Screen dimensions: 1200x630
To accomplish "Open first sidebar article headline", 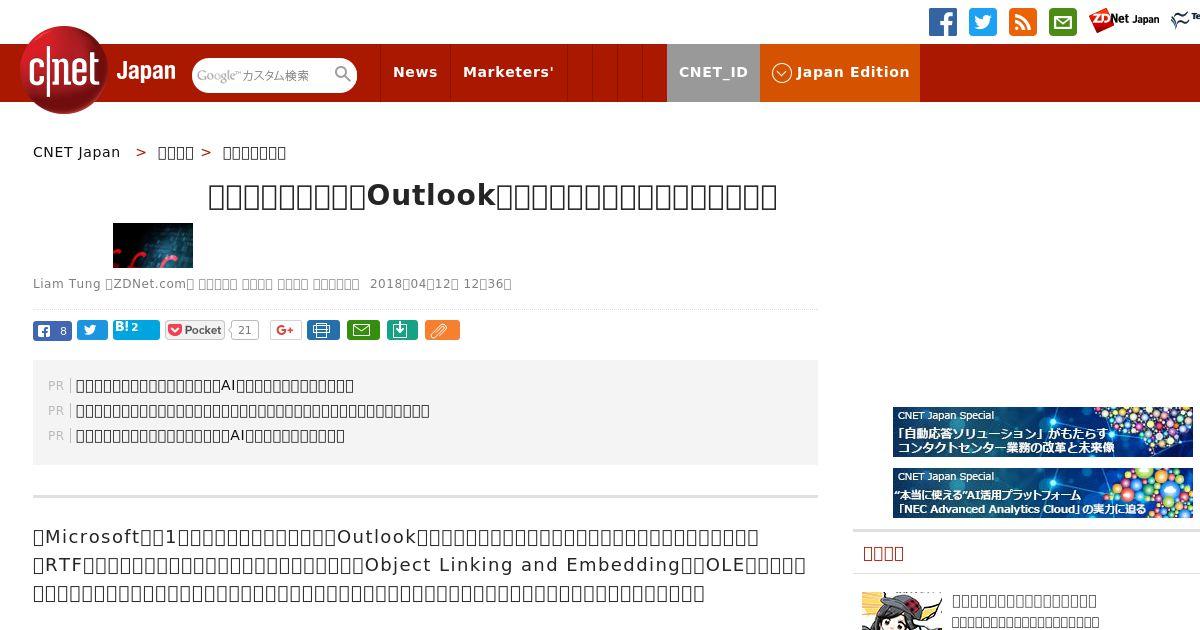I will [x=1024, y=600].
